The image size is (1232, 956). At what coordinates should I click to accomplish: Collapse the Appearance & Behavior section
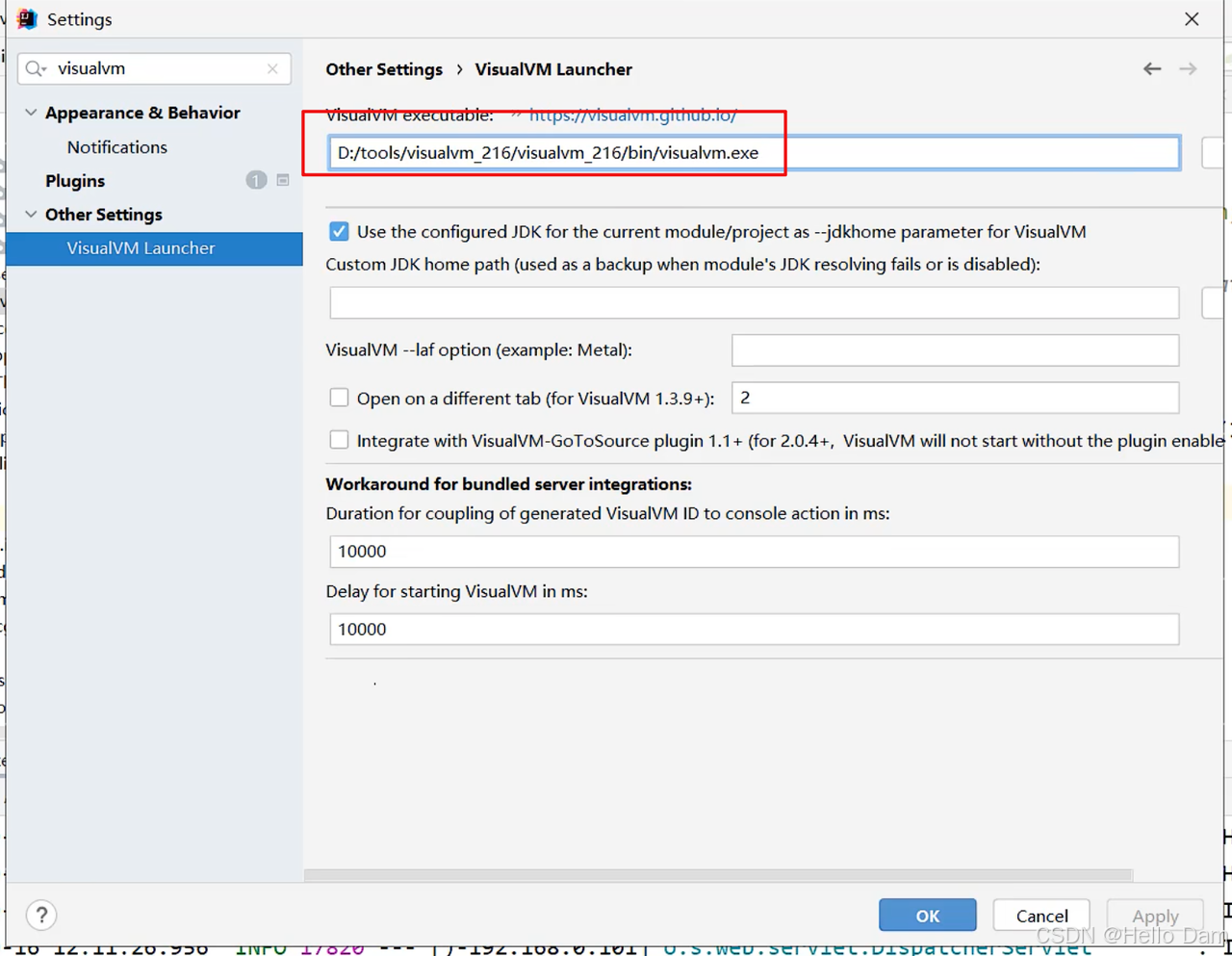pos(31,113)
